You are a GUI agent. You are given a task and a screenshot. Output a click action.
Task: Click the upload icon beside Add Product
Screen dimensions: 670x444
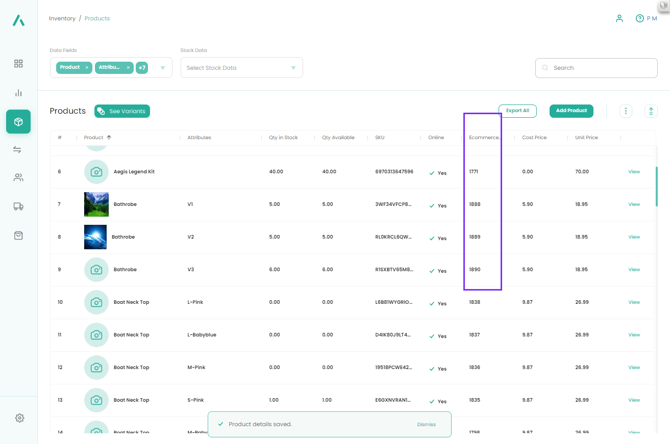click(x=650, y=111)
